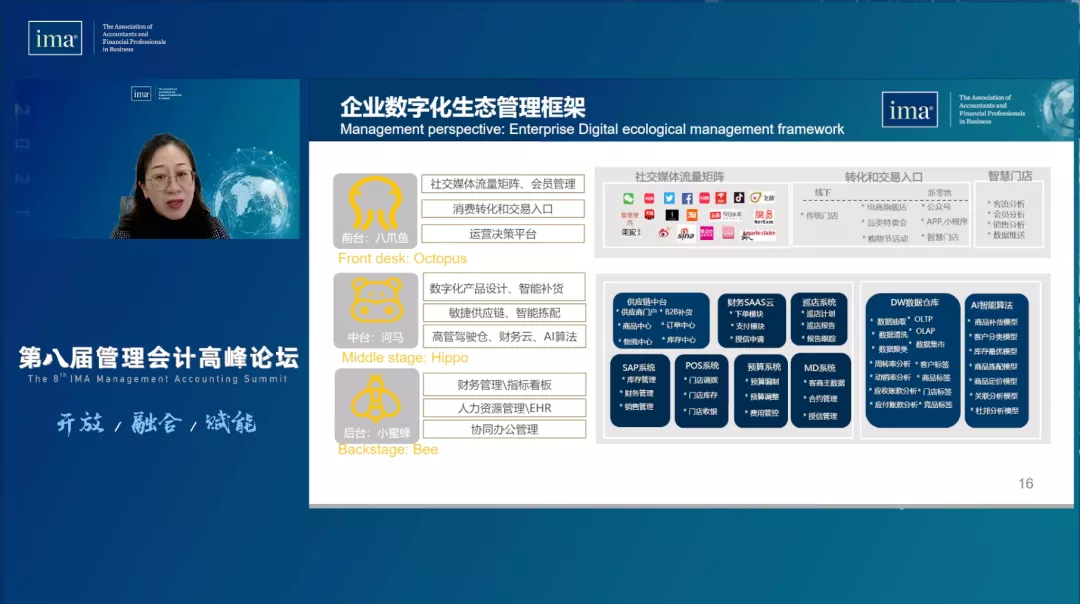Click the OLAP entry in DW数据仓库

(925, 331)
